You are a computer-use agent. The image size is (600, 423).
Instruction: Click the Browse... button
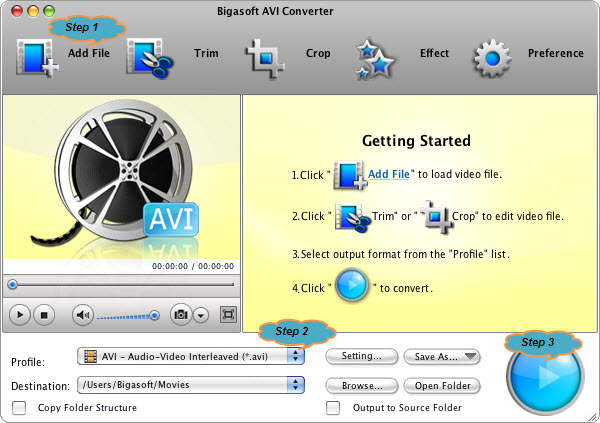pos(362,385)
